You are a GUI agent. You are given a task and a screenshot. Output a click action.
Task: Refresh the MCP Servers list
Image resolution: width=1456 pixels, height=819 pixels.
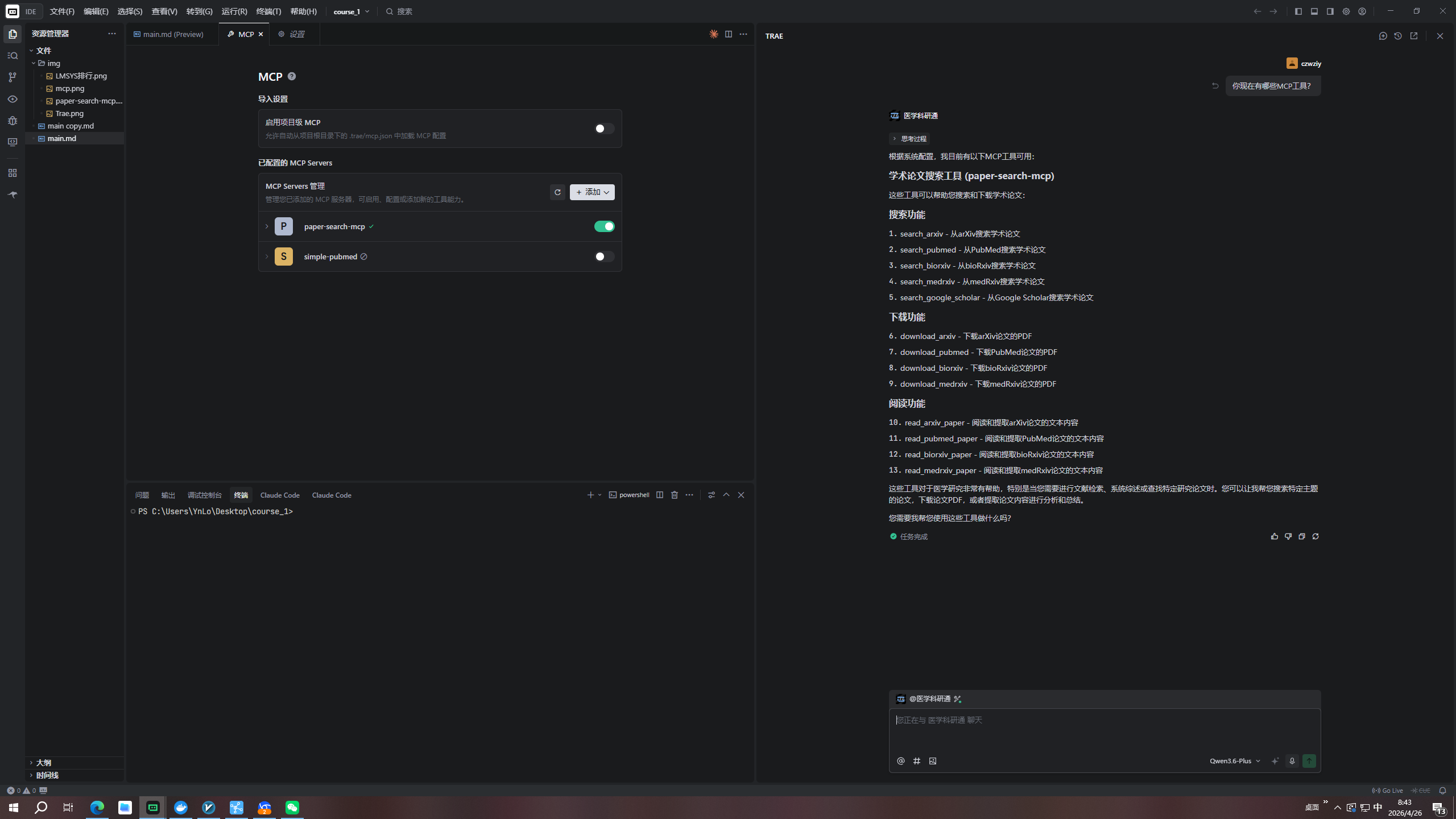click(x=557, y=192)
